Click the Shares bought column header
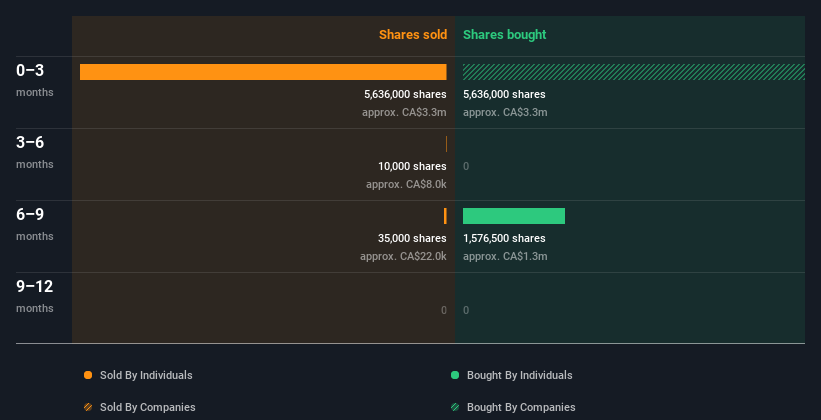Image resolution: width=821 pixels, height=420 pixels. point(504,35)
